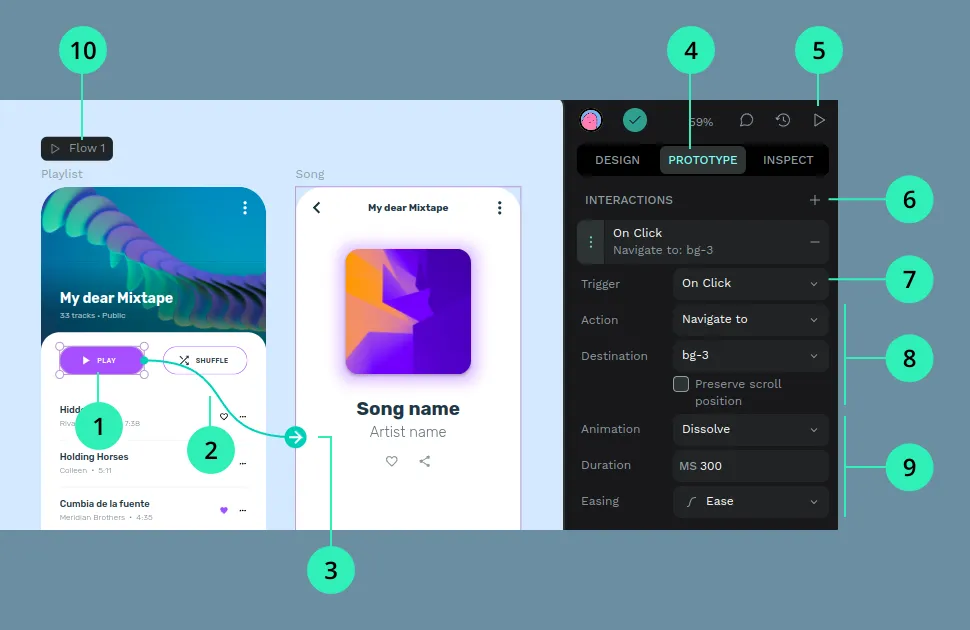Open the comments panel bubble icon
Viewport: 970px width, 630px height.
click(x=745, y=120)
